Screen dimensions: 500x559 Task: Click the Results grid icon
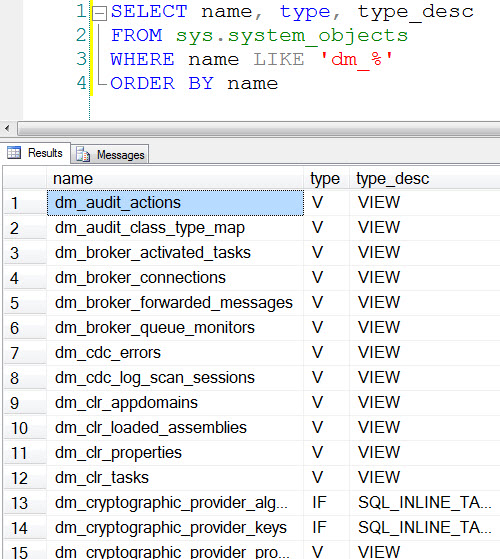click(14, 153)
